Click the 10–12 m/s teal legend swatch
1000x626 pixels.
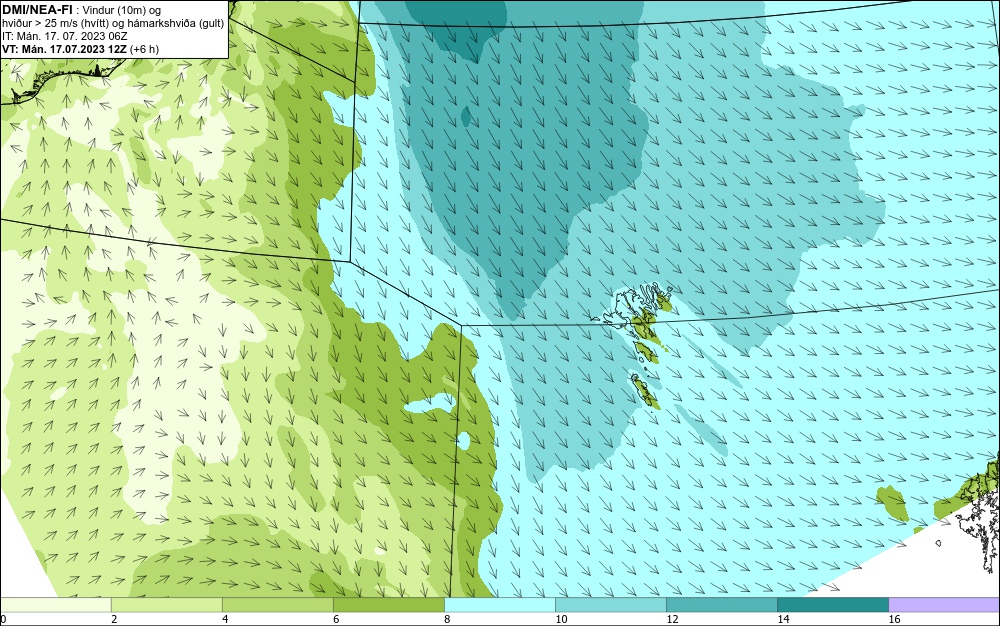click(610, 604)
